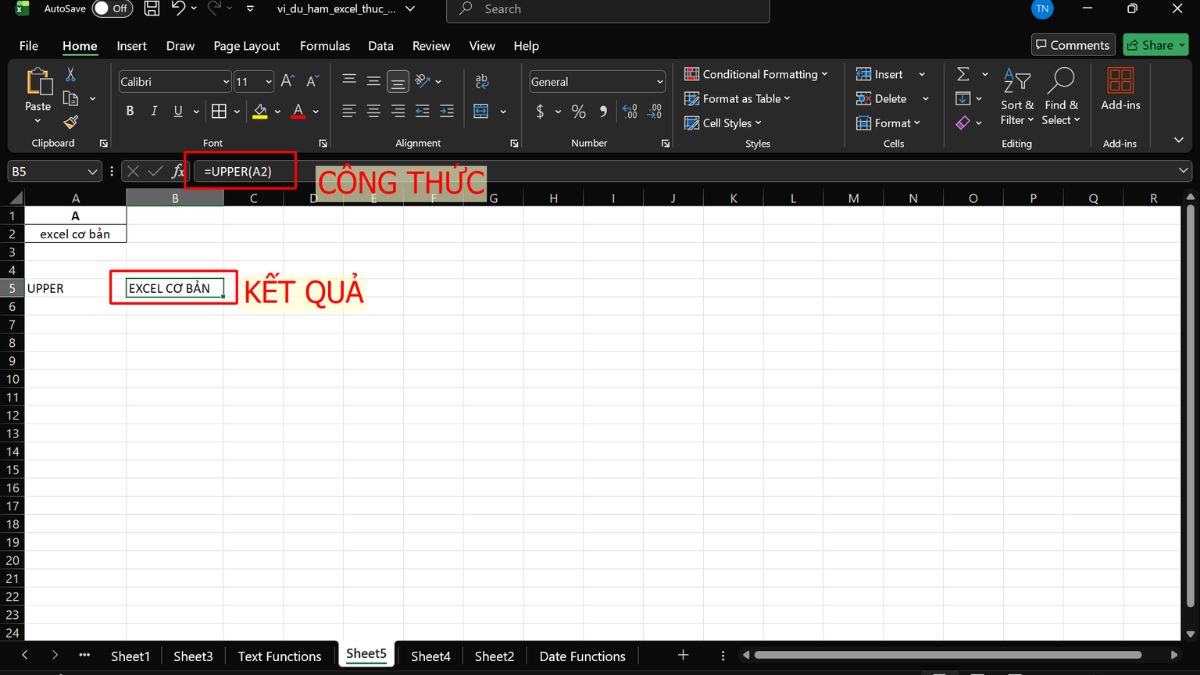1200x675 pixels.
Task: Open the Conditional Formatting dropdown
Action: click(757, 74)
